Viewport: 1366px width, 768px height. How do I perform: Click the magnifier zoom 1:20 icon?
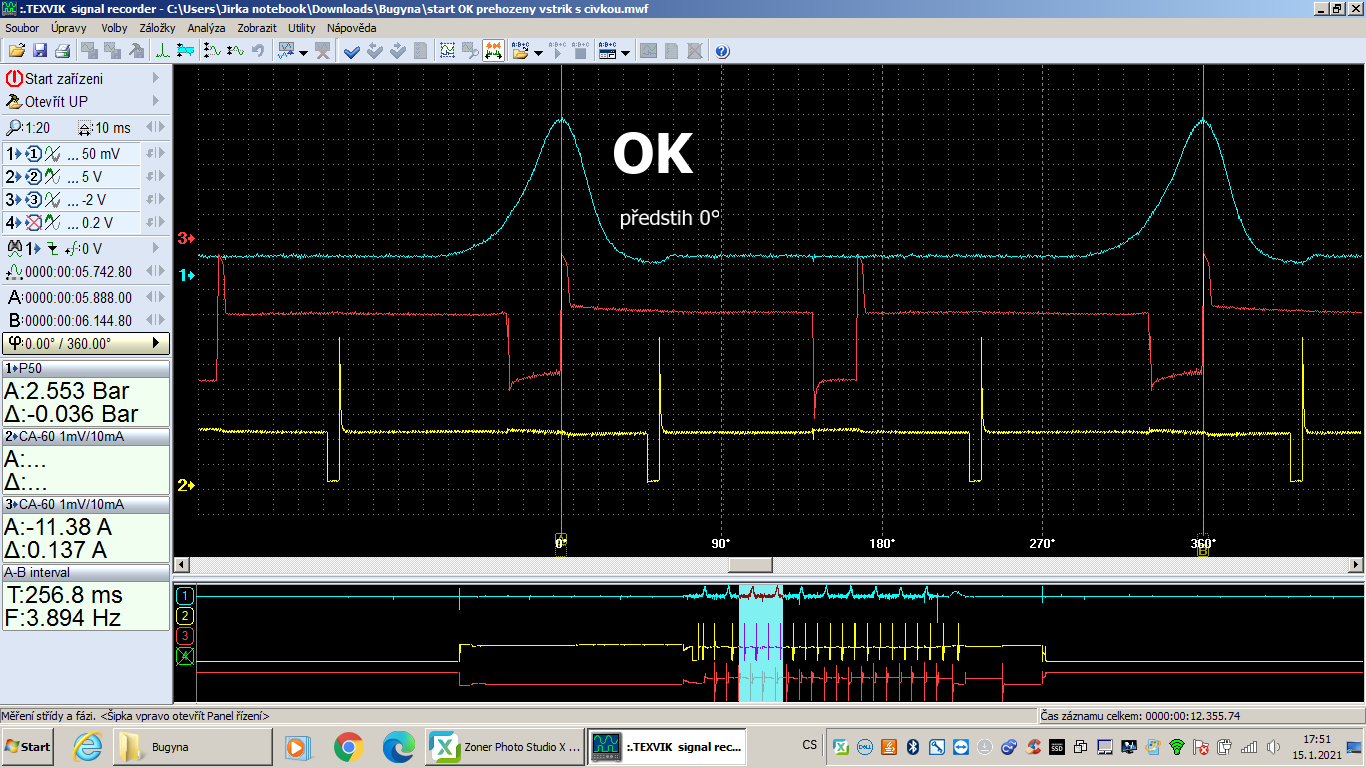point(14,128)
